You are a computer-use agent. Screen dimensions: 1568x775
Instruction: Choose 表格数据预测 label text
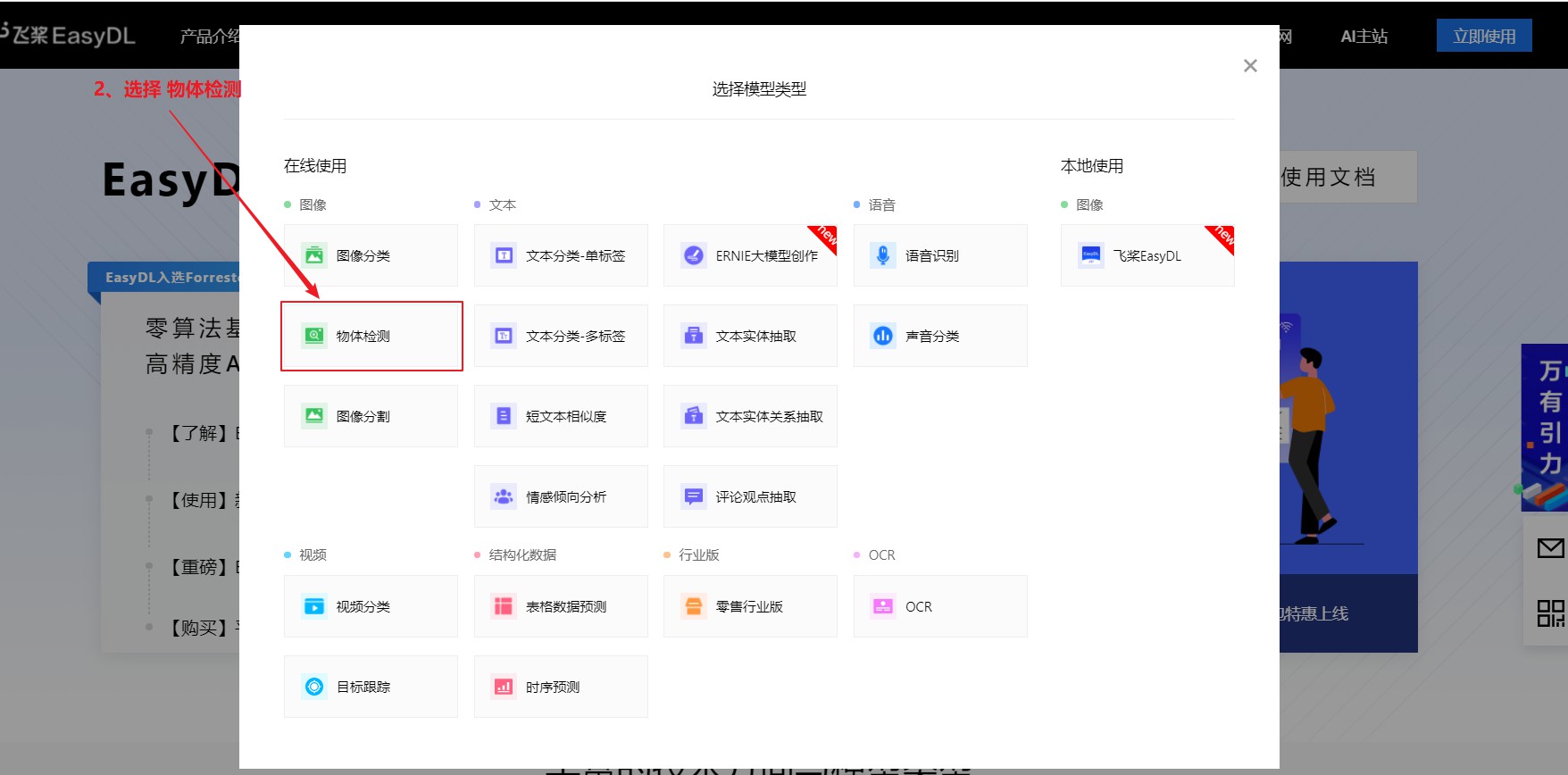(x=565, y=607)
